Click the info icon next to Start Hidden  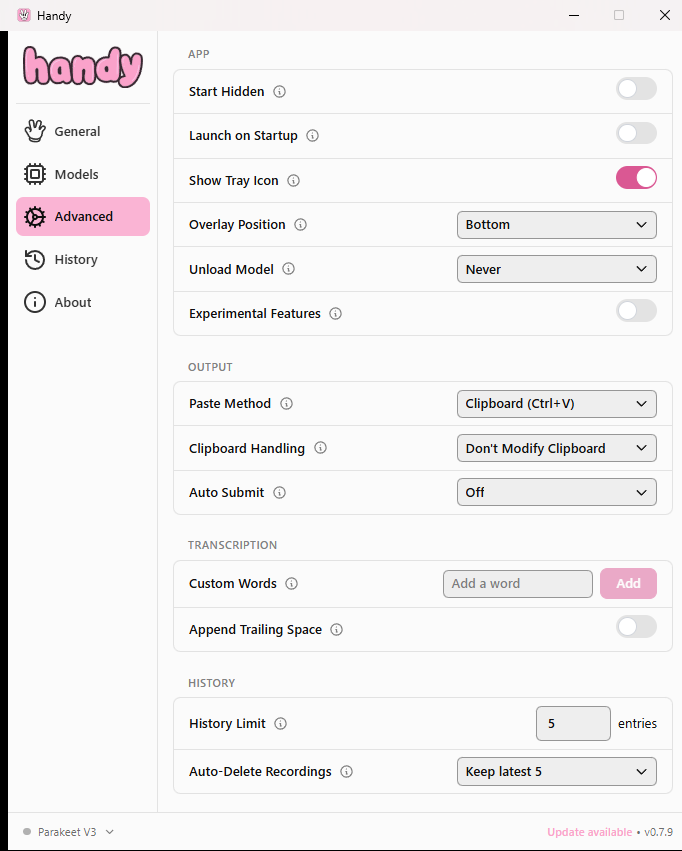coord(280,92)
